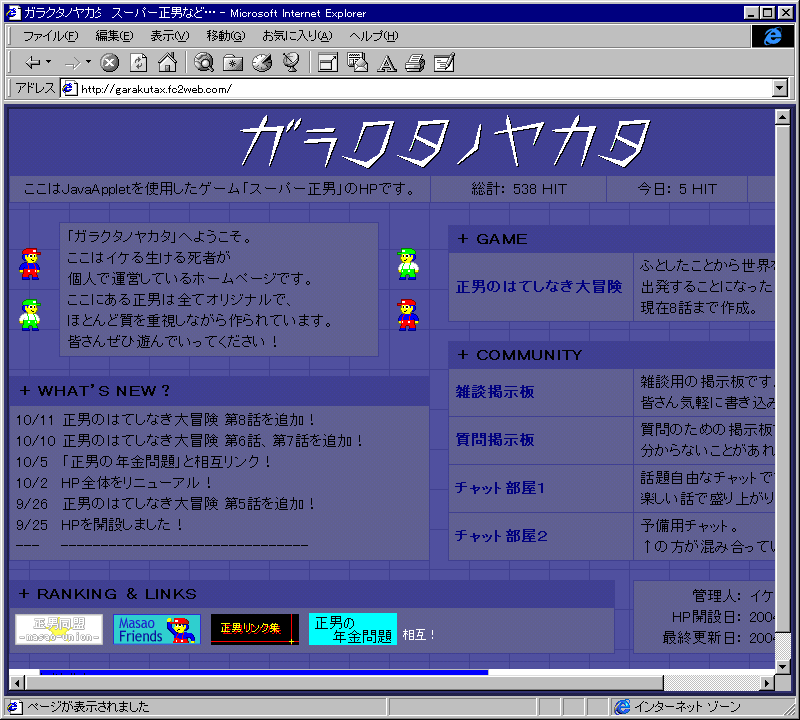Screen dimensions: 800x720
Task: Expand the address bar dropdown list
Action: [x=780, y=88]
